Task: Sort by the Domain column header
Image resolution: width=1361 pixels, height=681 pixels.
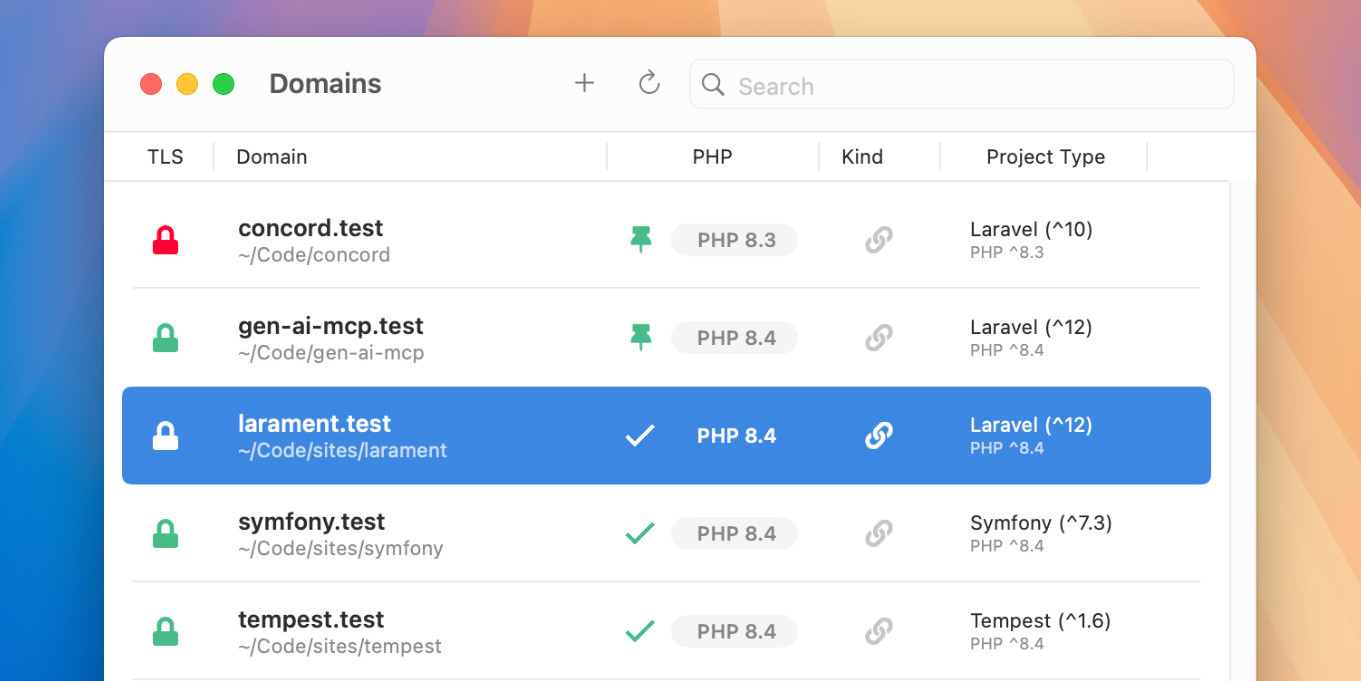Action: click(272, 157)
